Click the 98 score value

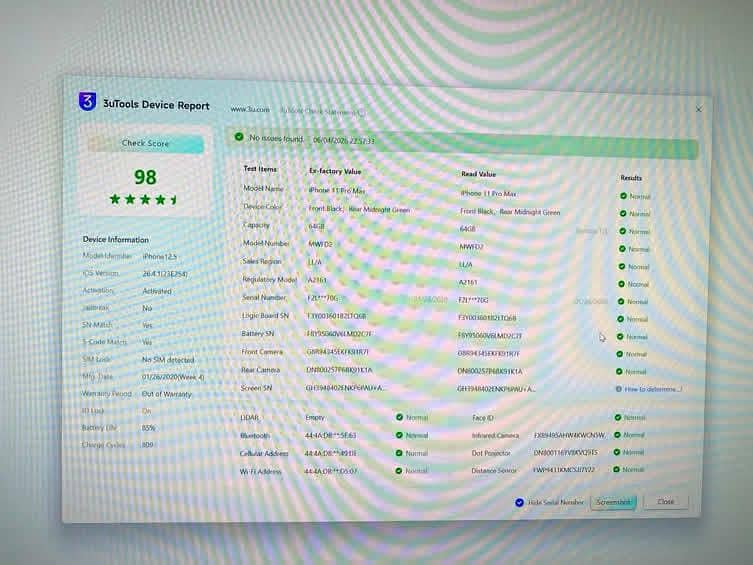145,177
